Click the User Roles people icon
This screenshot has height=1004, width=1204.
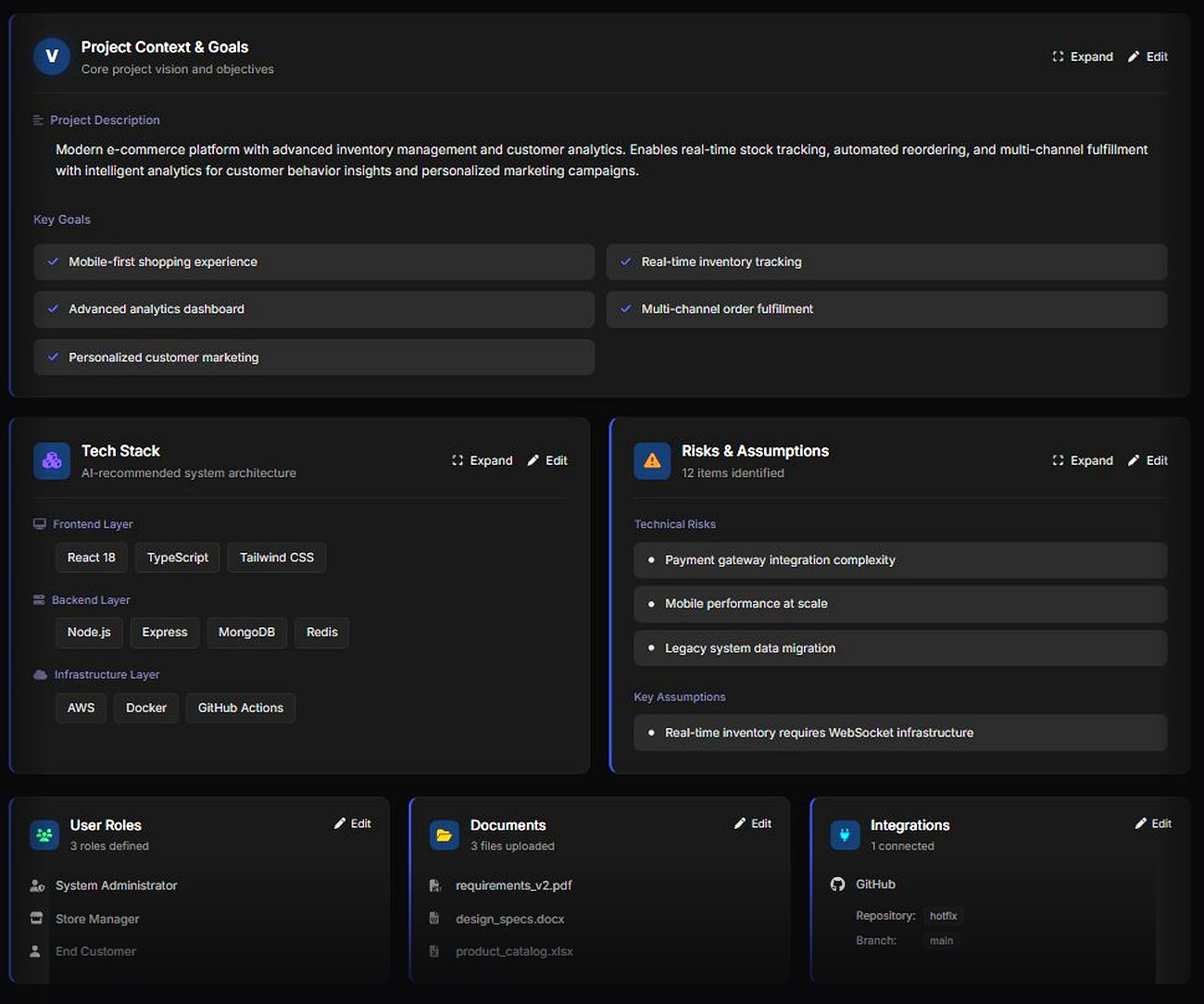click(44, 835)
